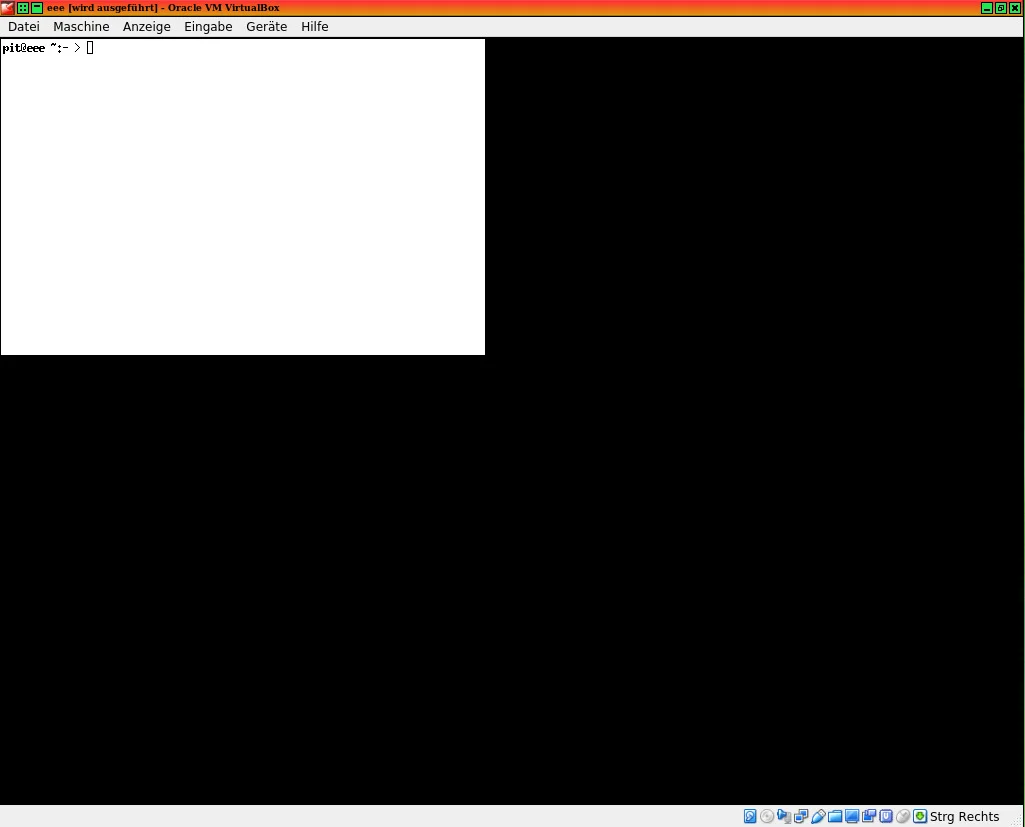1025x827 pixels.
Task: Click the window title bar text
Action: tap(163, 8)
